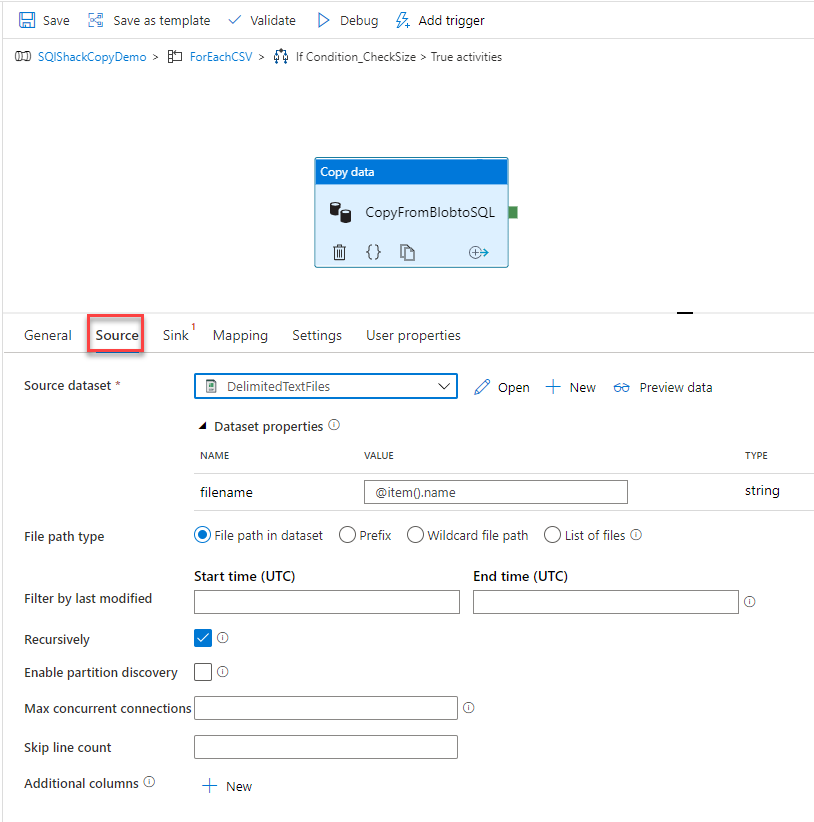The image size is (814, 822).
Task: Open the DelimitedTextFiles dataset with the pencil icon
Action: click(x=482, y=387)
